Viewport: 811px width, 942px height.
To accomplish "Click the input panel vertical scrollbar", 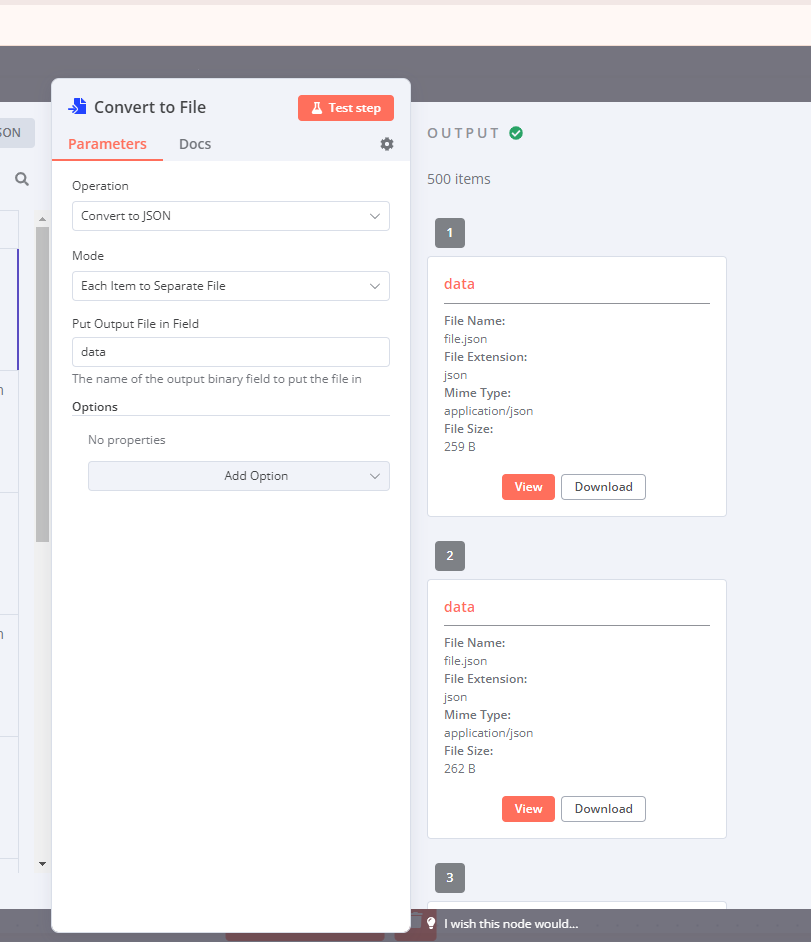I will (x=42, y=384).
